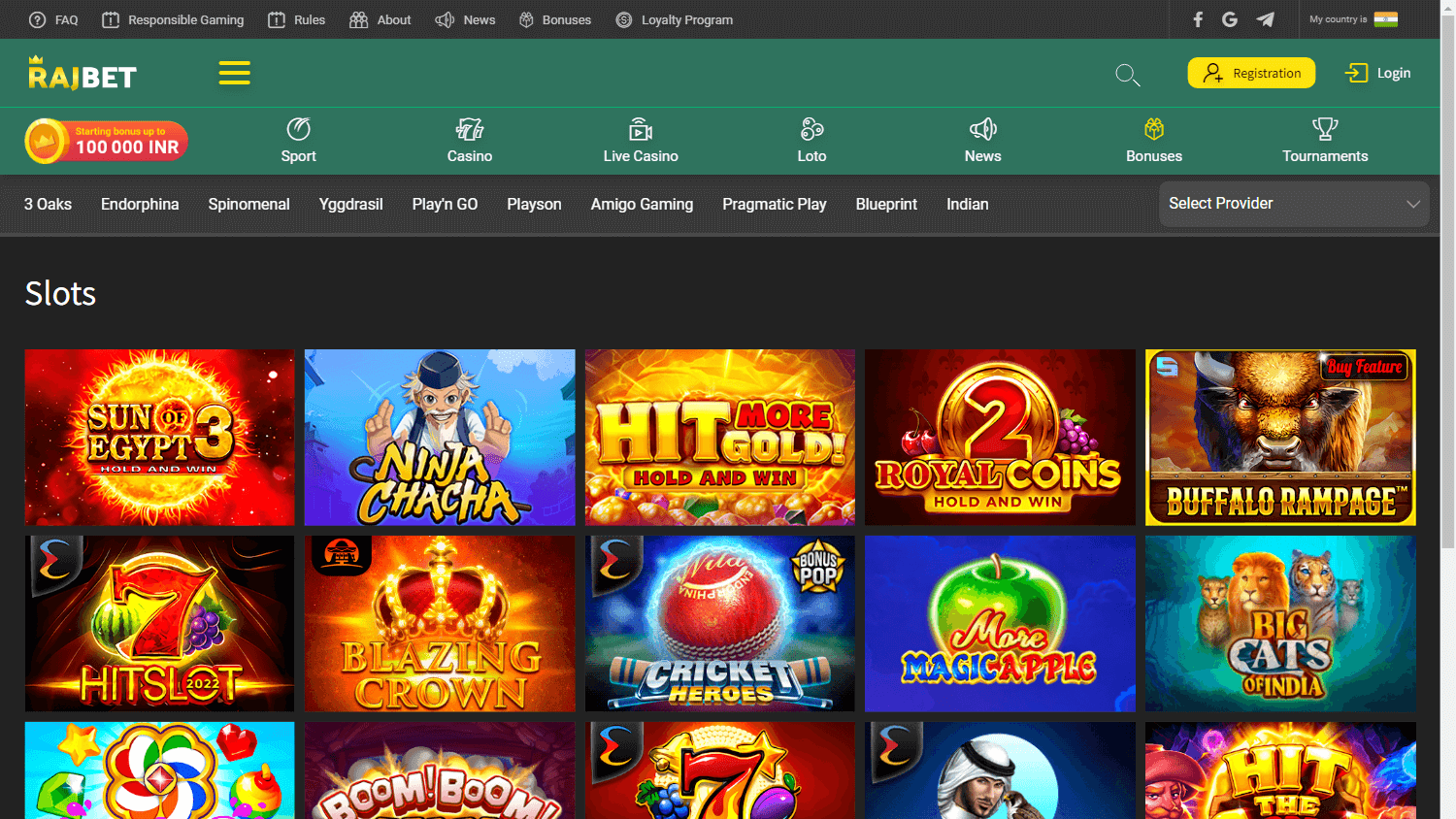Filter by Blueprint provider
Viewport: 1456px width, 819px height.
click(886, 204)
